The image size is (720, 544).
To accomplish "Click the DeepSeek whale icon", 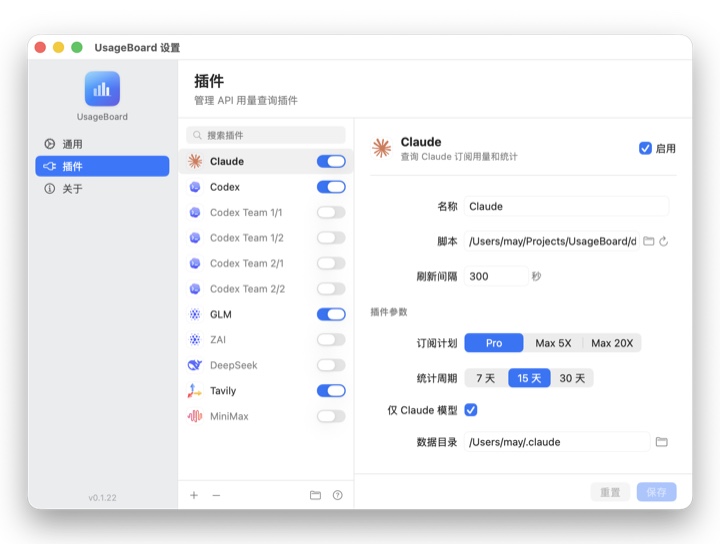I will [x=195, y=365].
